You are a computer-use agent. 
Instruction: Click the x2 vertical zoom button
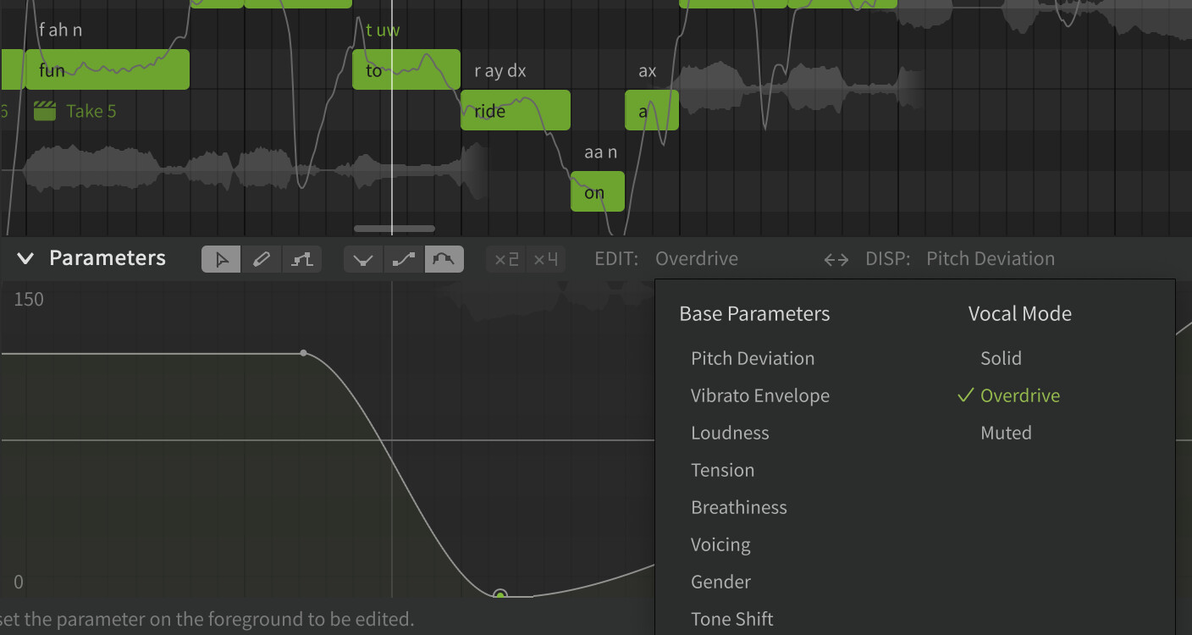506,259
